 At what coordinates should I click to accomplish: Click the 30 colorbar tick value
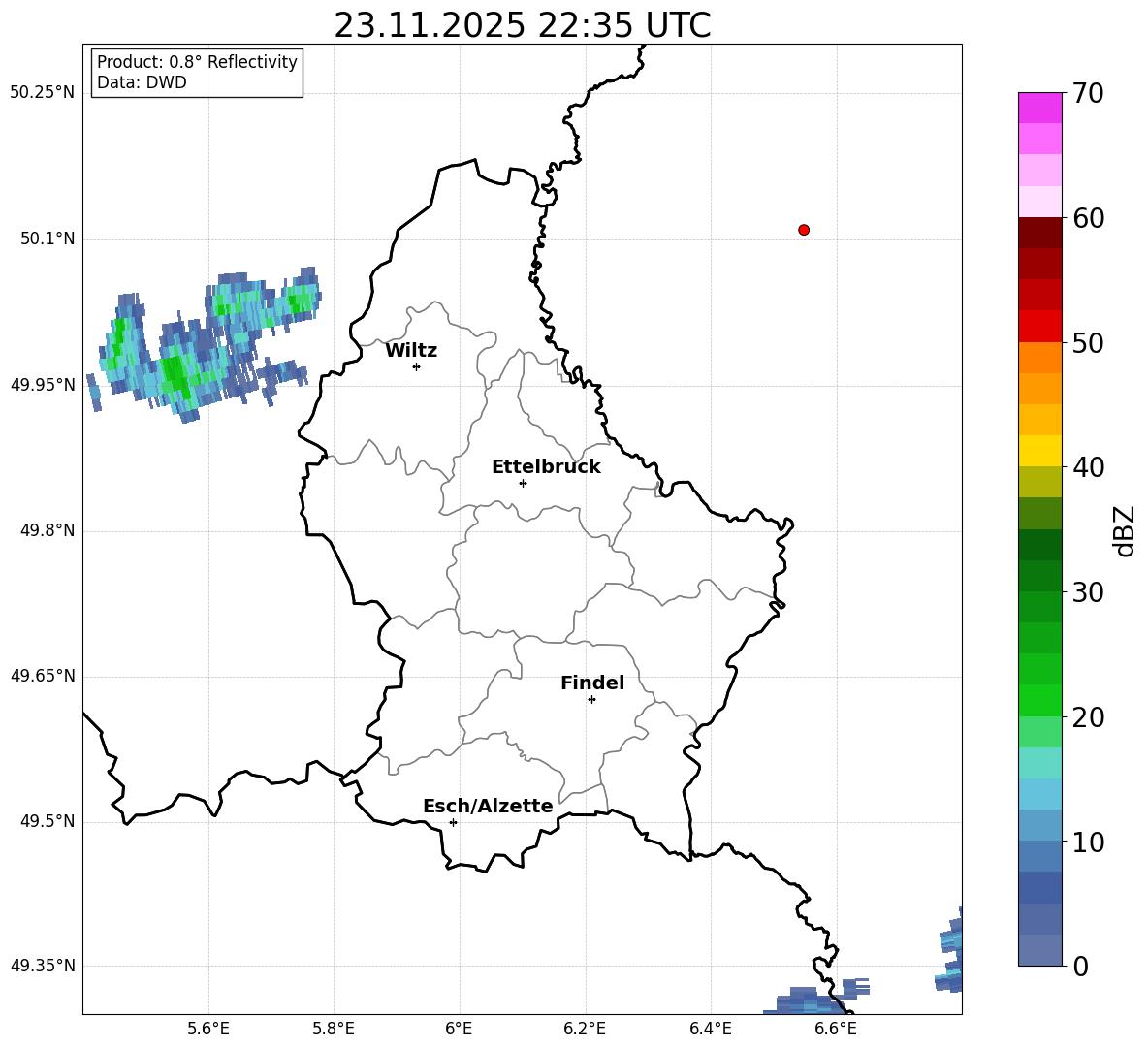[x=1088, y=592]
